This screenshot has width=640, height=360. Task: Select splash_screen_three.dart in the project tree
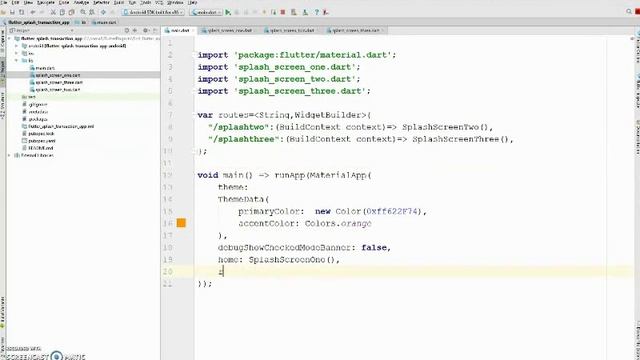click(59, 82)
